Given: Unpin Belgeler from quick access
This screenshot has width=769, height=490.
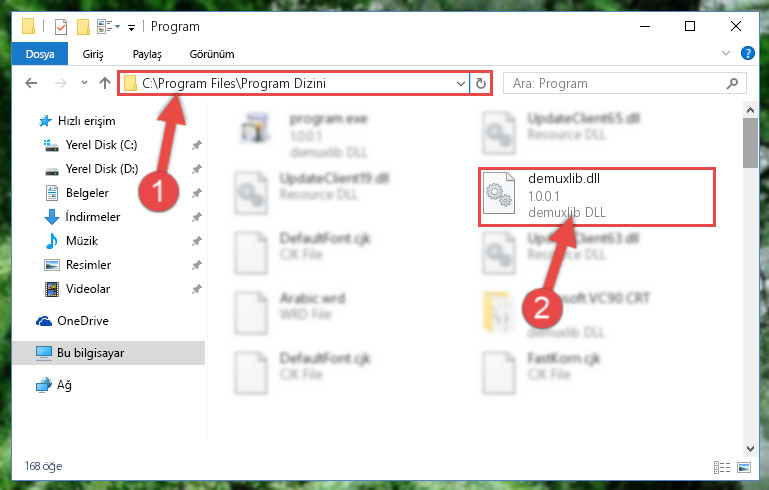Looking at the screenshot, I should [x=197, y=193].
